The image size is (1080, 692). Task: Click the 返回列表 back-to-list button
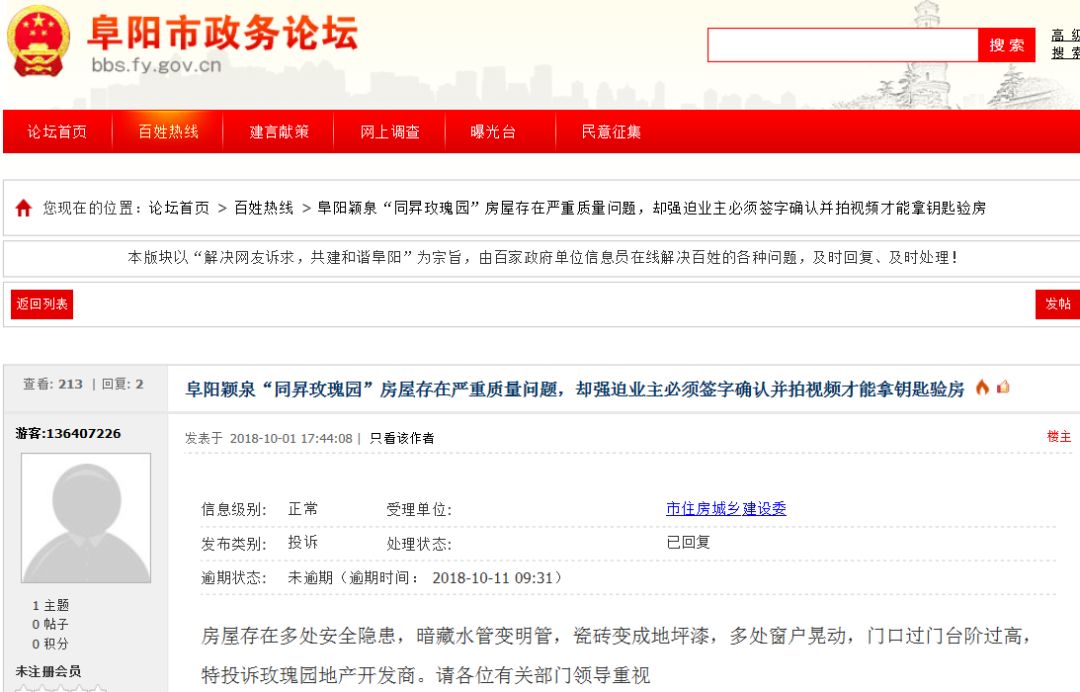[40, 304]
